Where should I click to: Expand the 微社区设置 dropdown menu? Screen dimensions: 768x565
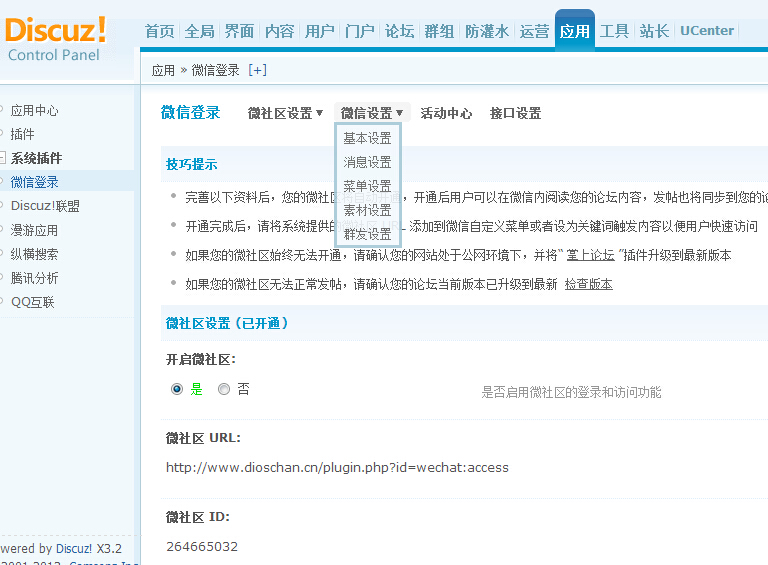click(285, 113)
